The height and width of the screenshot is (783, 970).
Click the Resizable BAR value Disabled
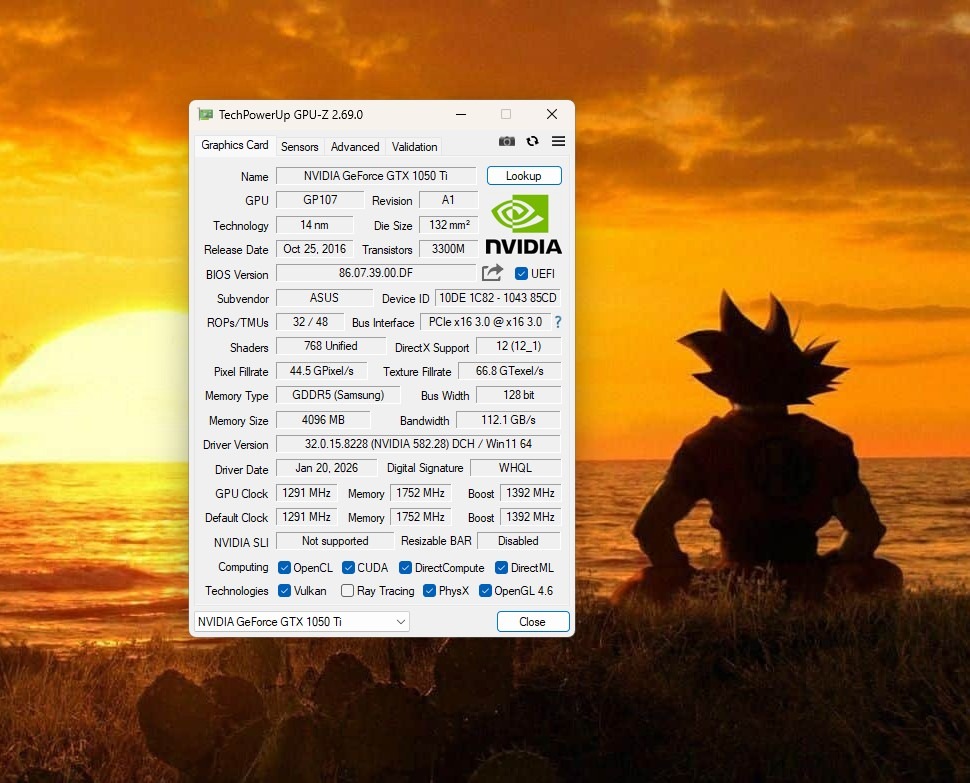pyautogui.click(x=518, y=541)
